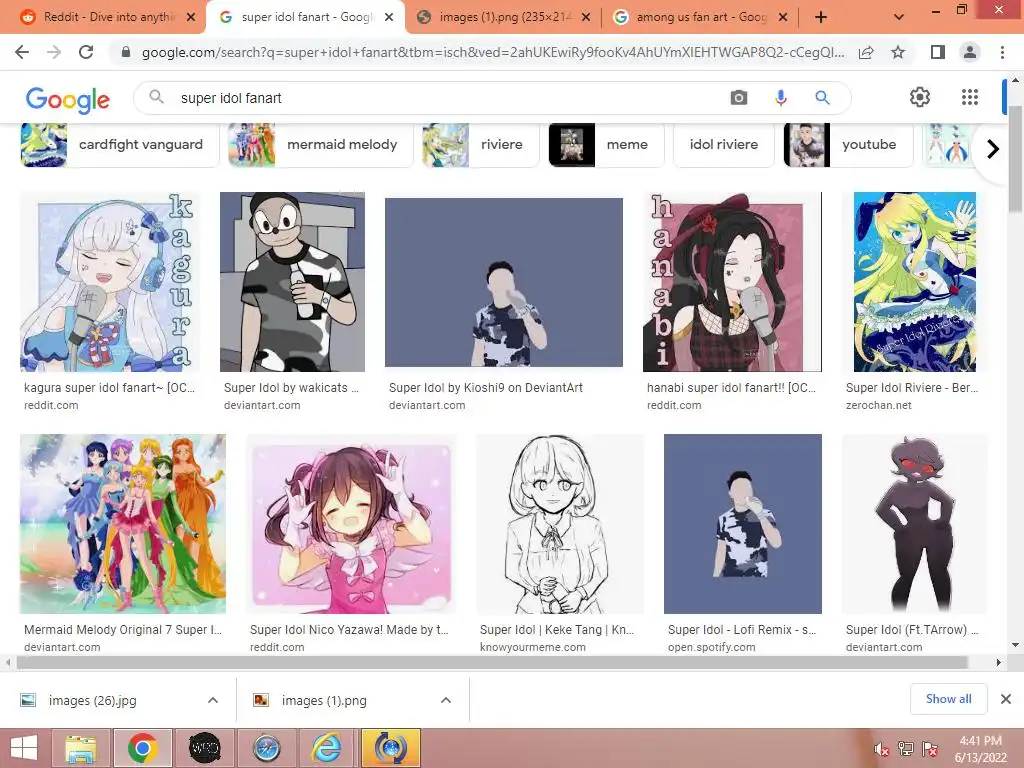Viewport: 1024px width, 768px height.
Task: Expand options for images (26).jpg download
Action: point(213,700)
